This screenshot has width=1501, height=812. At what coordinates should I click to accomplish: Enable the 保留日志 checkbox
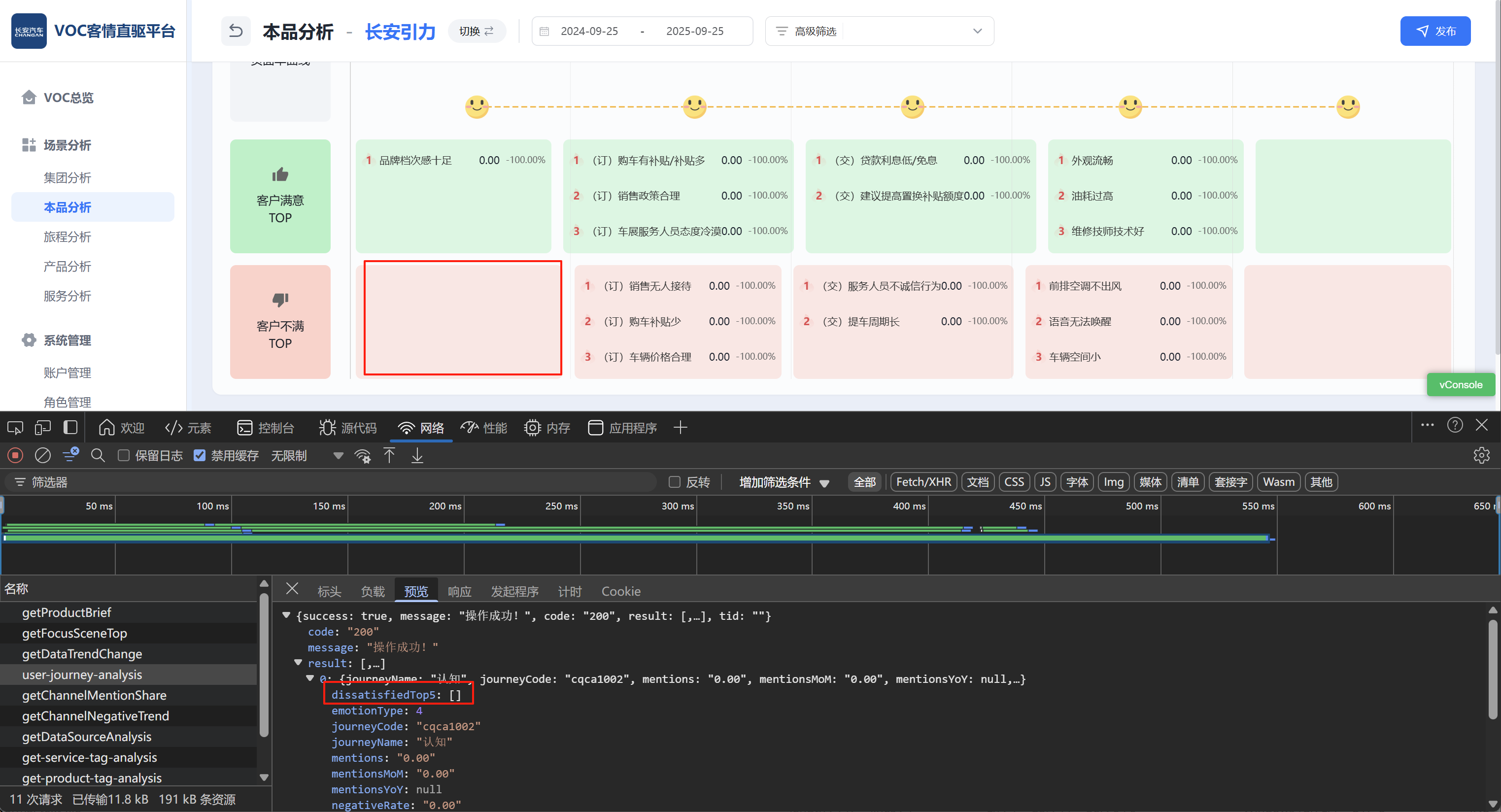click(x=124, y=455)
